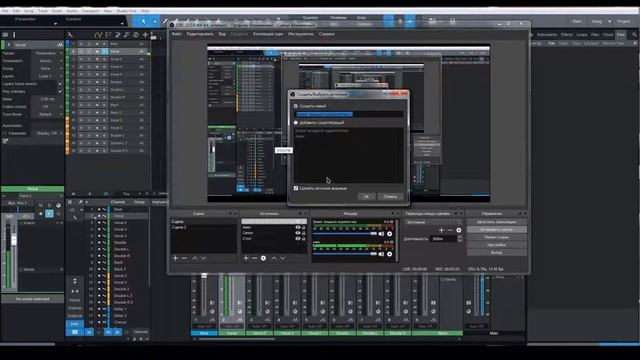Open "Вид" menu in OBS
The width and height of the screenshot is (640, 360).
[222, 34]
